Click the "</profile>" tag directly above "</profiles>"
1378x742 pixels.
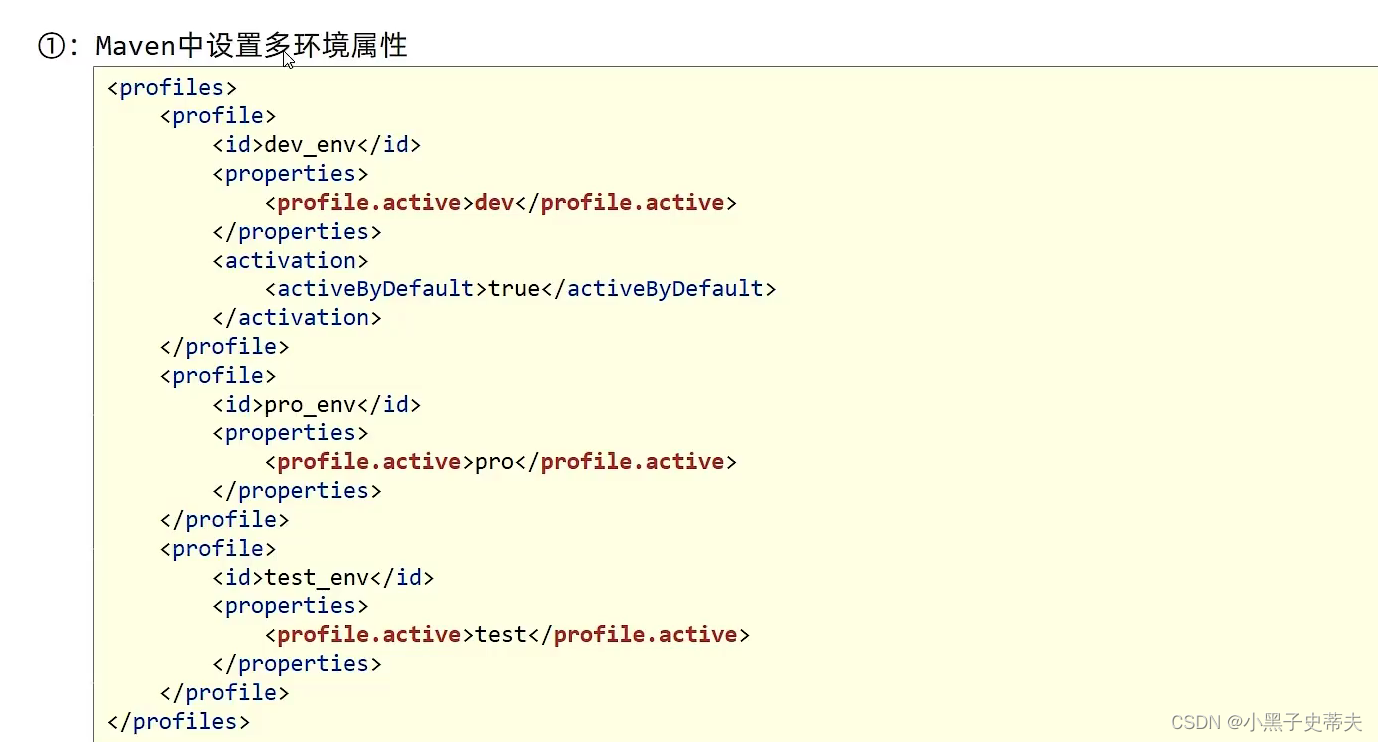(224, 692)
